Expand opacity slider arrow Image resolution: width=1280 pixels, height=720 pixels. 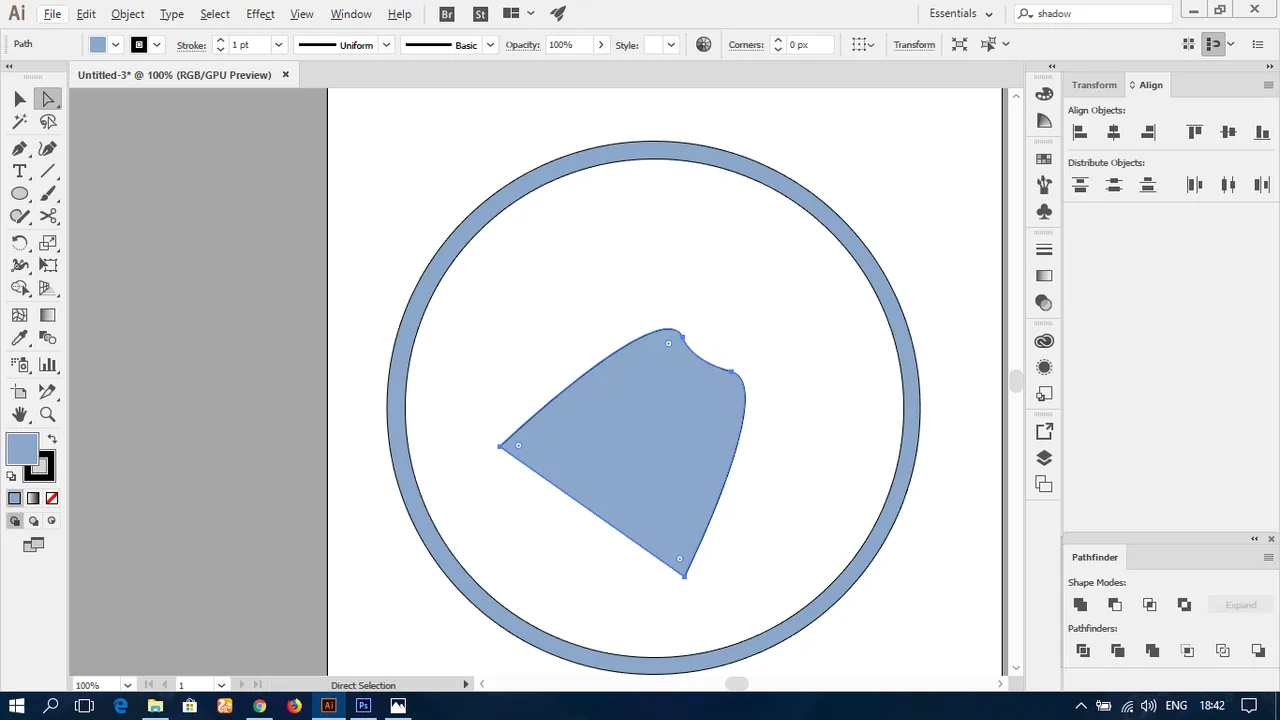[601, 45]
